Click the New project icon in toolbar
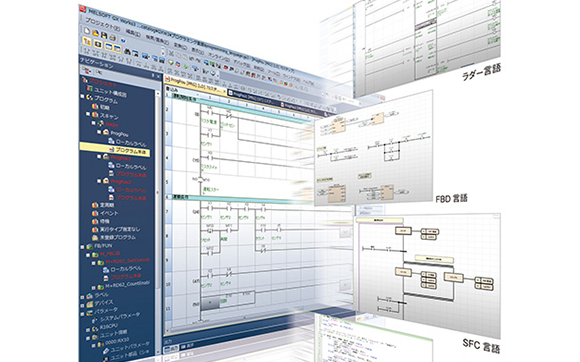The image size is (580, 362). click(x=87, y=31)
